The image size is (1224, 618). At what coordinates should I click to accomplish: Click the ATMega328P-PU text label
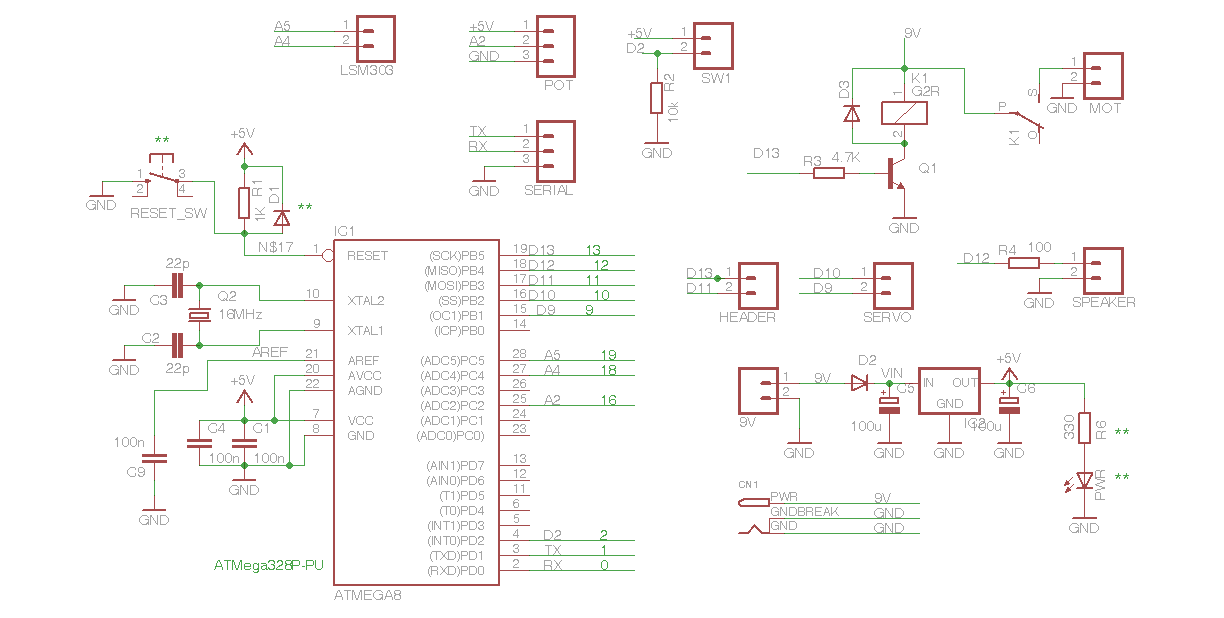(268, 565)
